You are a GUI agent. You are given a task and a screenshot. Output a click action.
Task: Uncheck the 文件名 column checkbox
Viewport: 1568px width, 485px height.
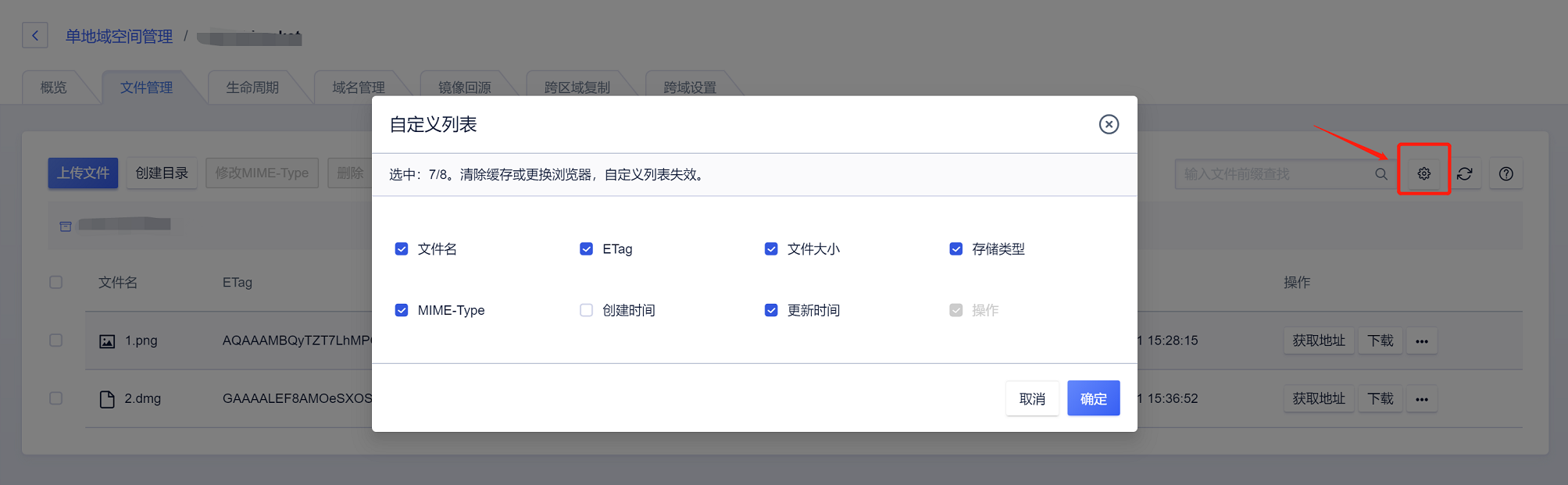coord(402,249)
